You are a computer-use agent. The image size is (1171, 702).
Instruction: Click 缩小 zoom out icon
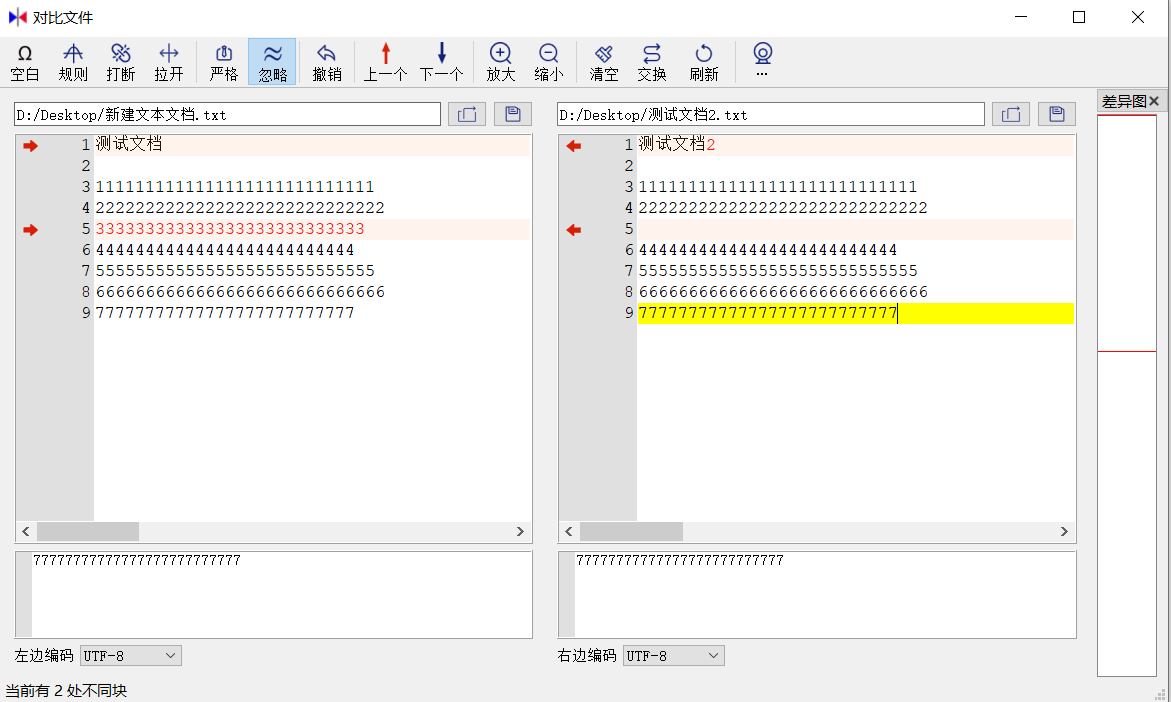(548, 62)
